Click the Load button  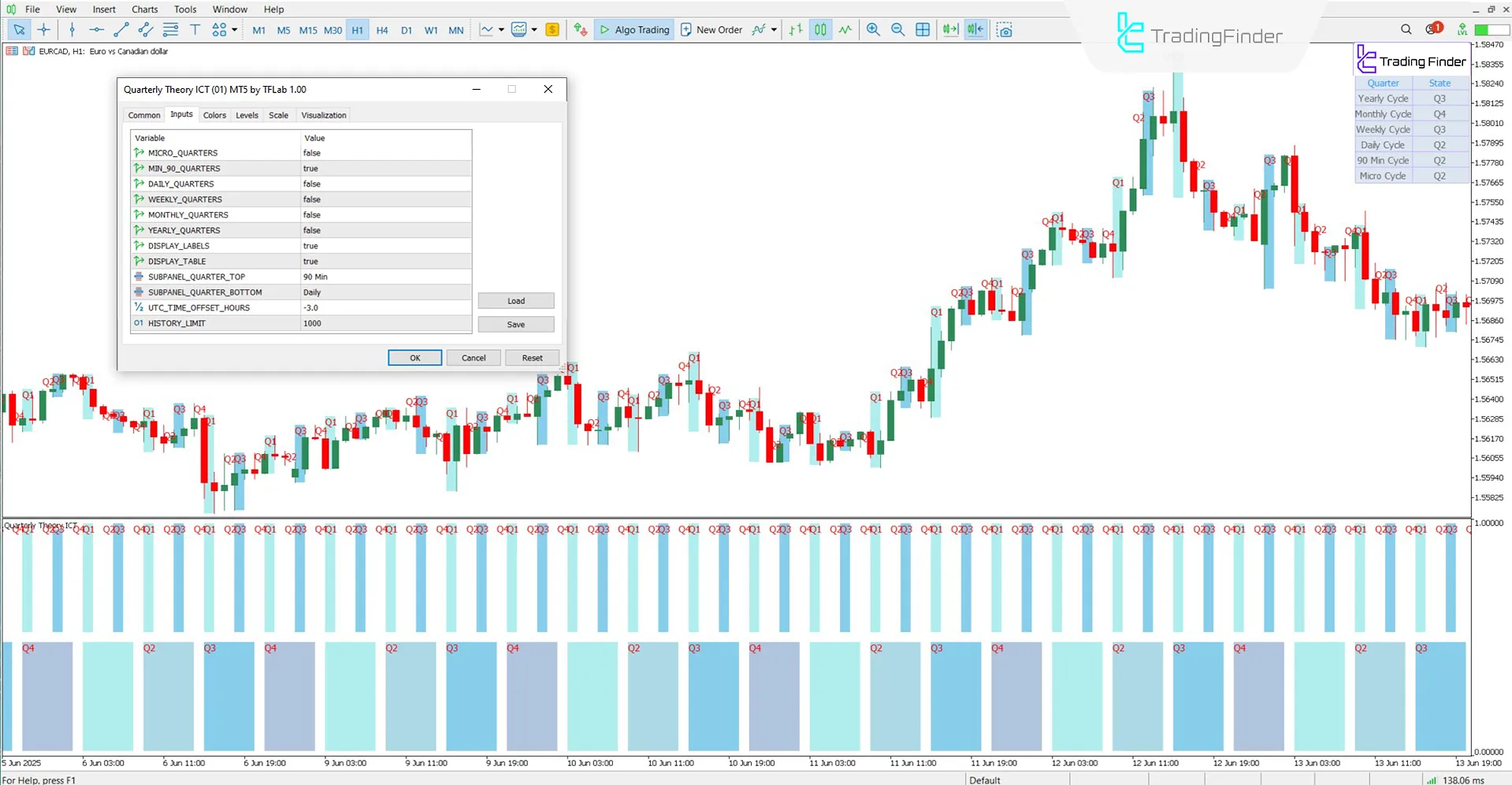click(x=515, y=300)
